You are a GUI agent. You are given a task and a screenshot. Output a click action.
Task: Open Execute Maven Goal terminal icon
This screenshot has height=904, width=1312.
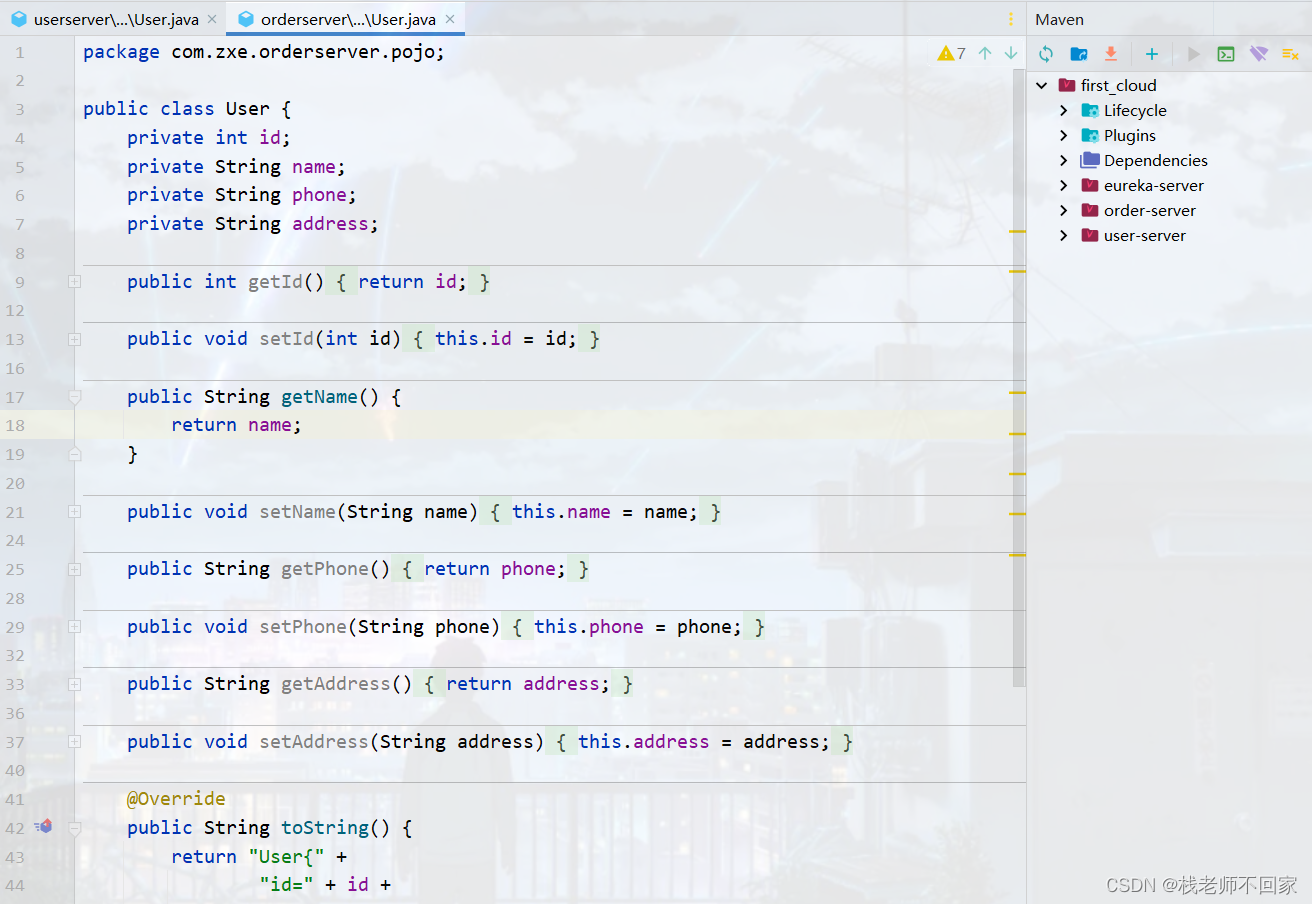point(1226,54)
